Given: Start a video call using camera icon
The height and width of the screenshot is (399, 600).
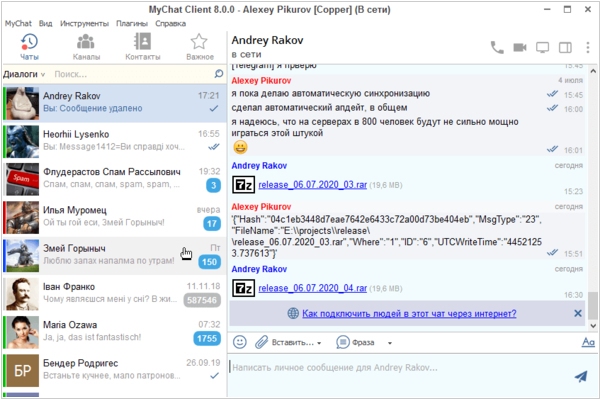Looking at the screenshot, I should pyautogui.click(x=520, y=47).
